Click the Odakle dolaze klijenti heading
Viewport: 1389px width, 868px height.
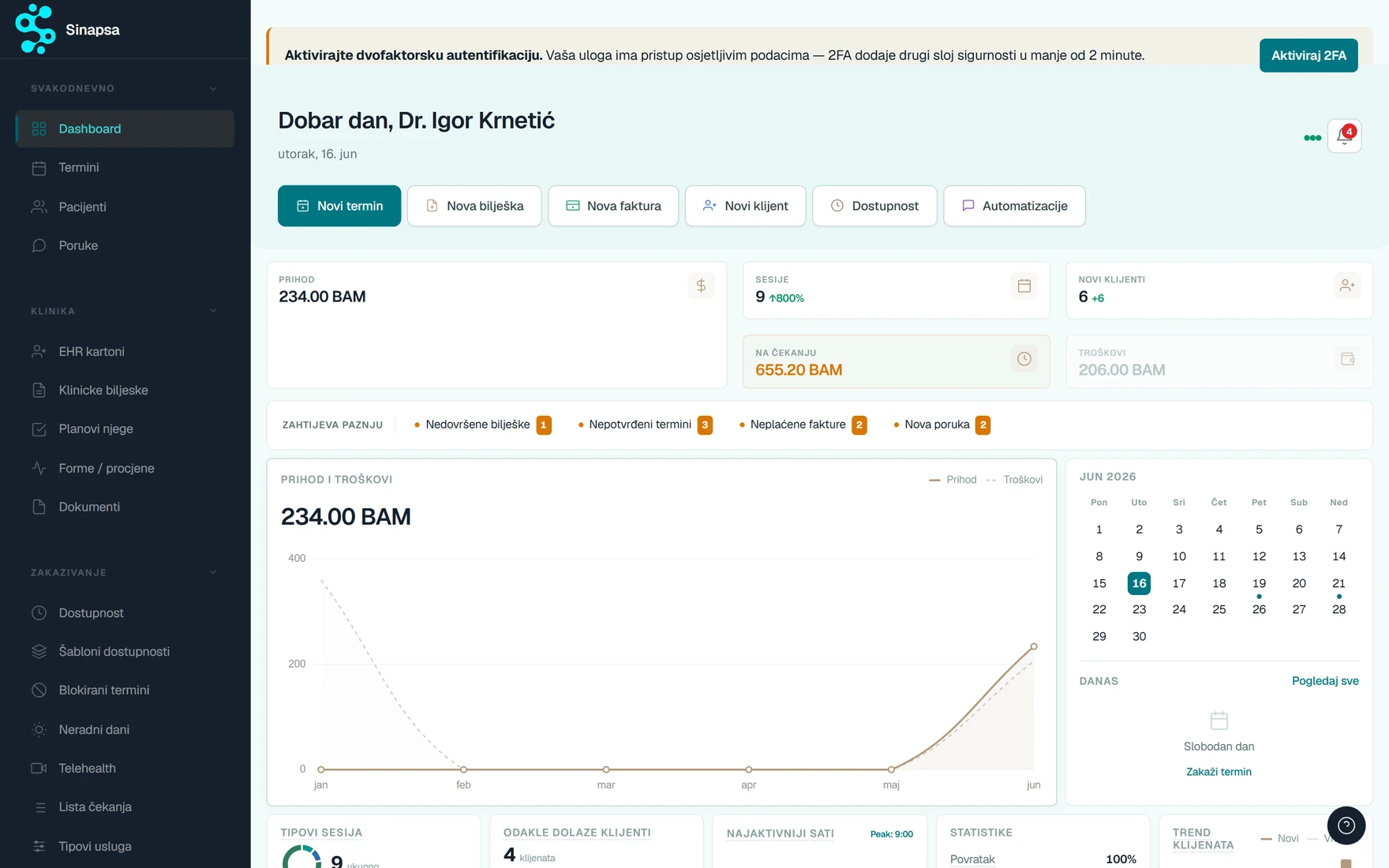coord(577,832)
